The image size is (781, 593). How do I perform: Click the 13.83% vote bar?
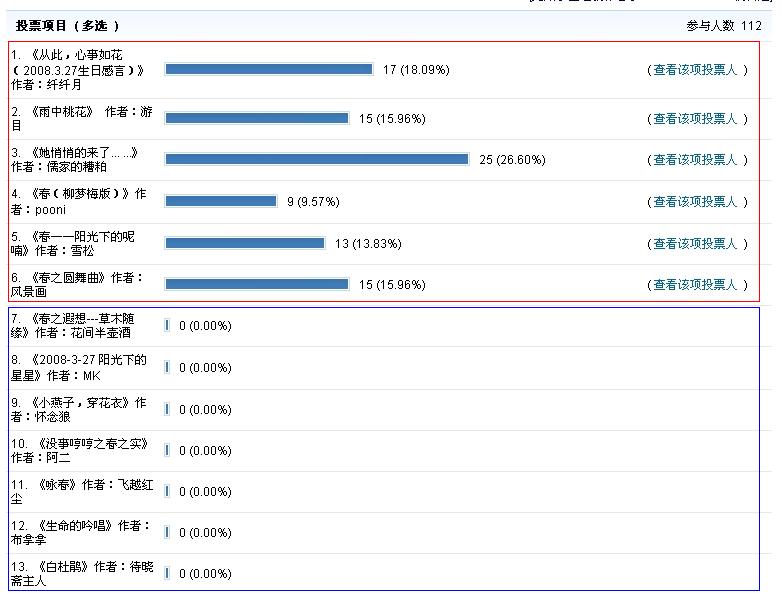pyautogui.click(x=244, y=244)
